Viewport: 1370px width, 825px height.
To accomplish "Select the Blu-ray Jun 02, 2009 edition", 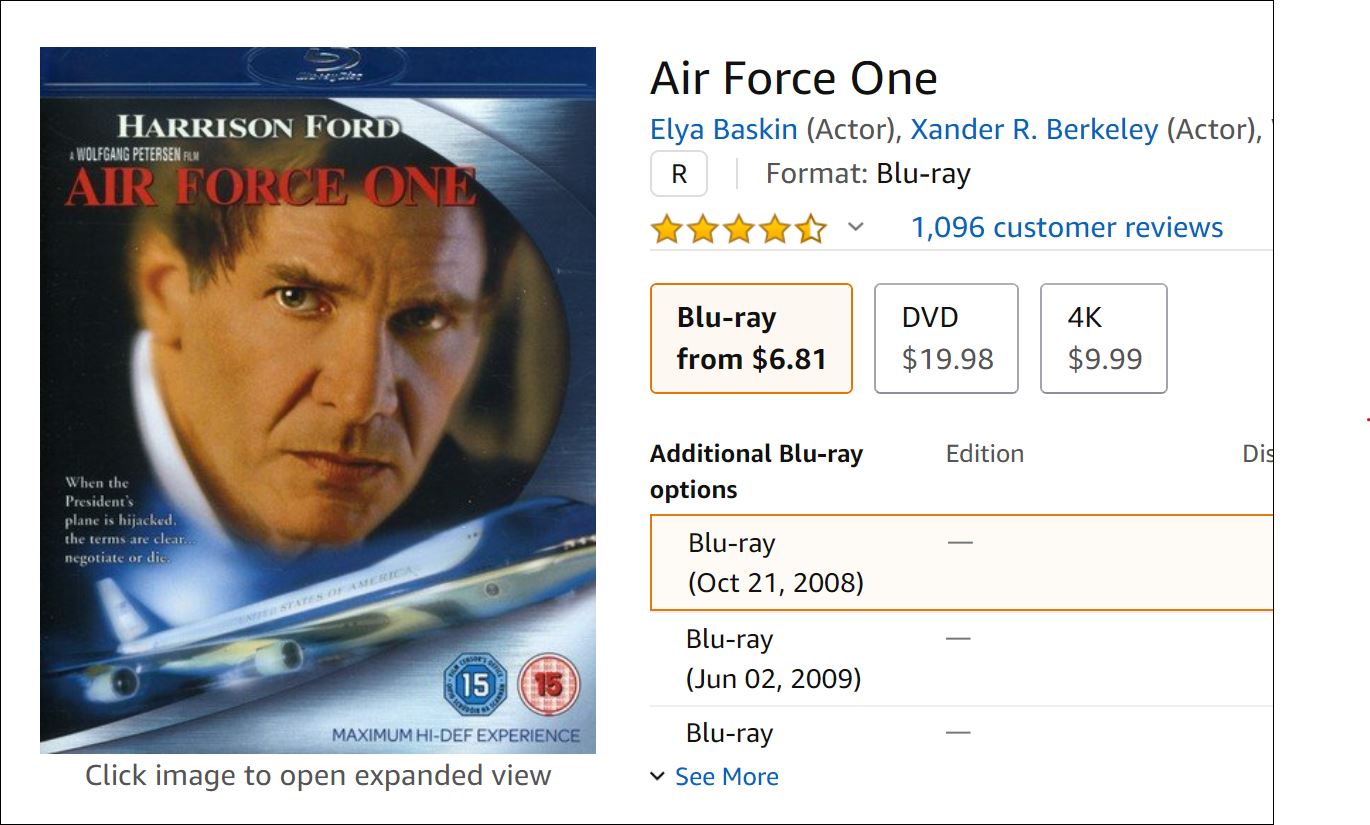I will pyautogui.click(x=773, y=658).
